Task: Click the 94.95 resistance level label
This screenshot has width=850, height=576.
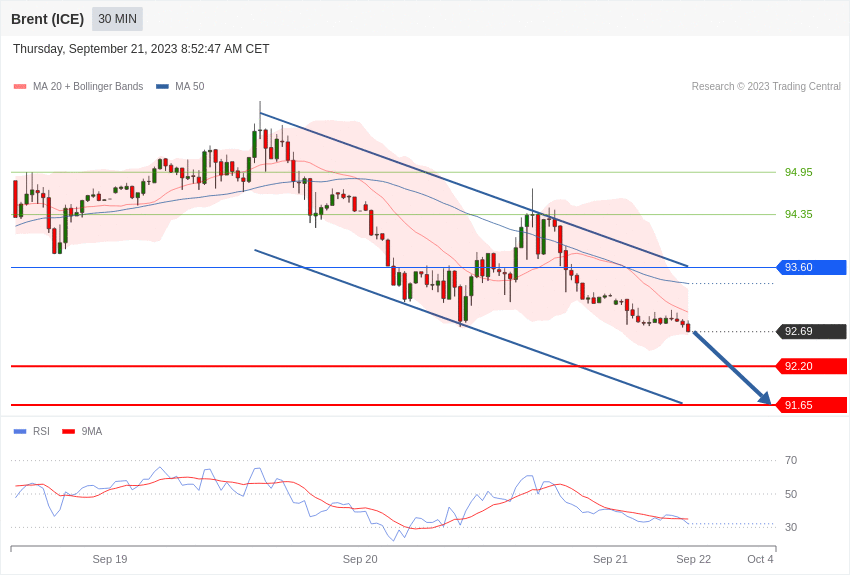Action: pos(798,172)
